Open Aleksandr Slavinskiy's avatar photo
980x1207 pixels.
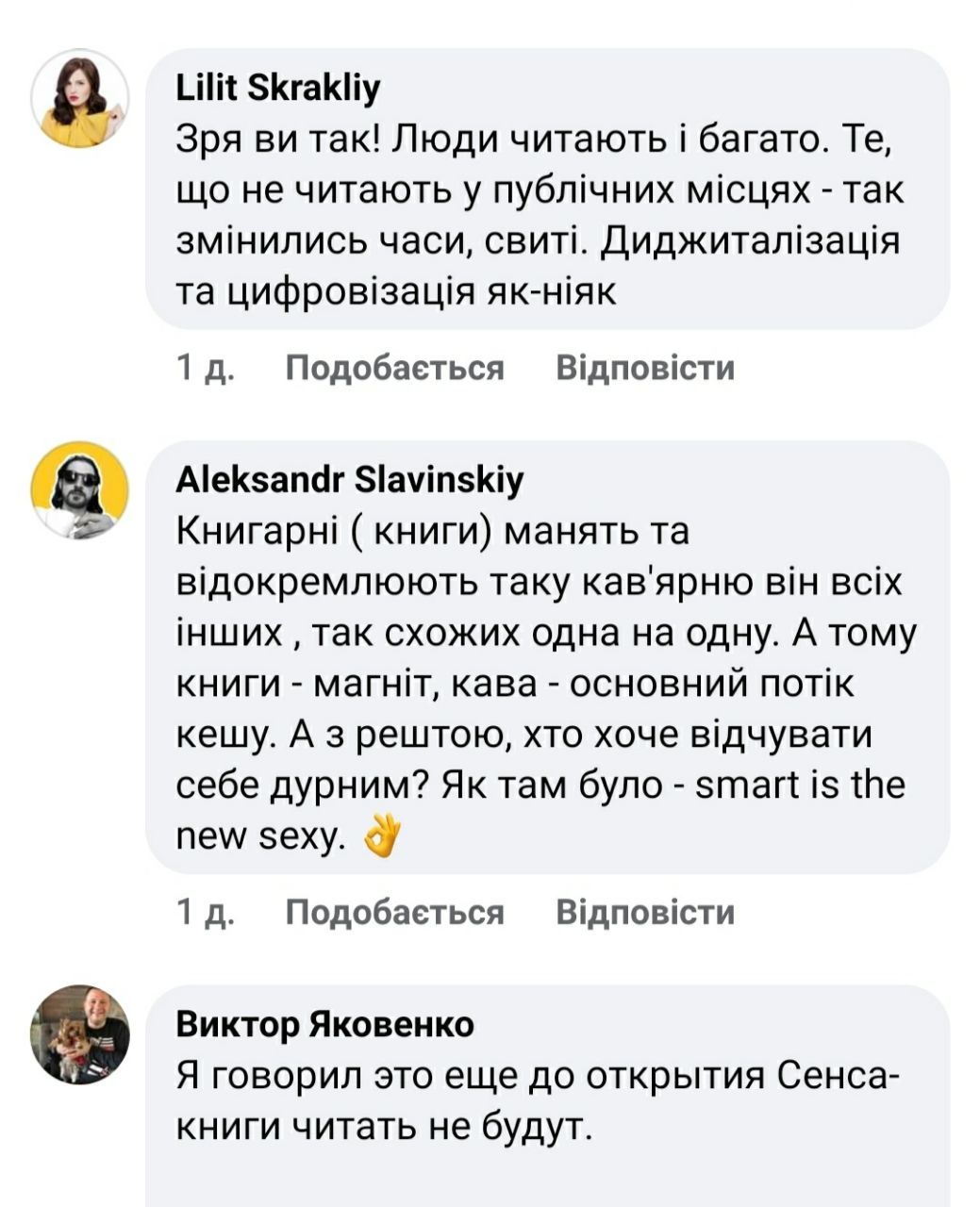point(80,490)
